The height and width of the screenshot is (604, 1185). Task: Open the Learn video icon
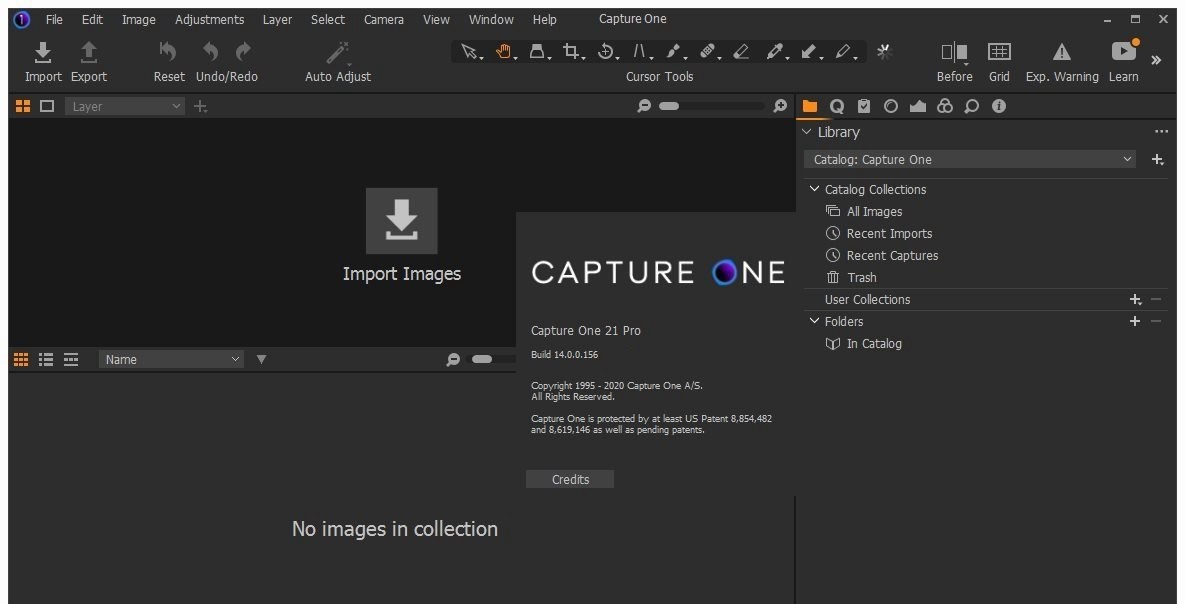1124,51
